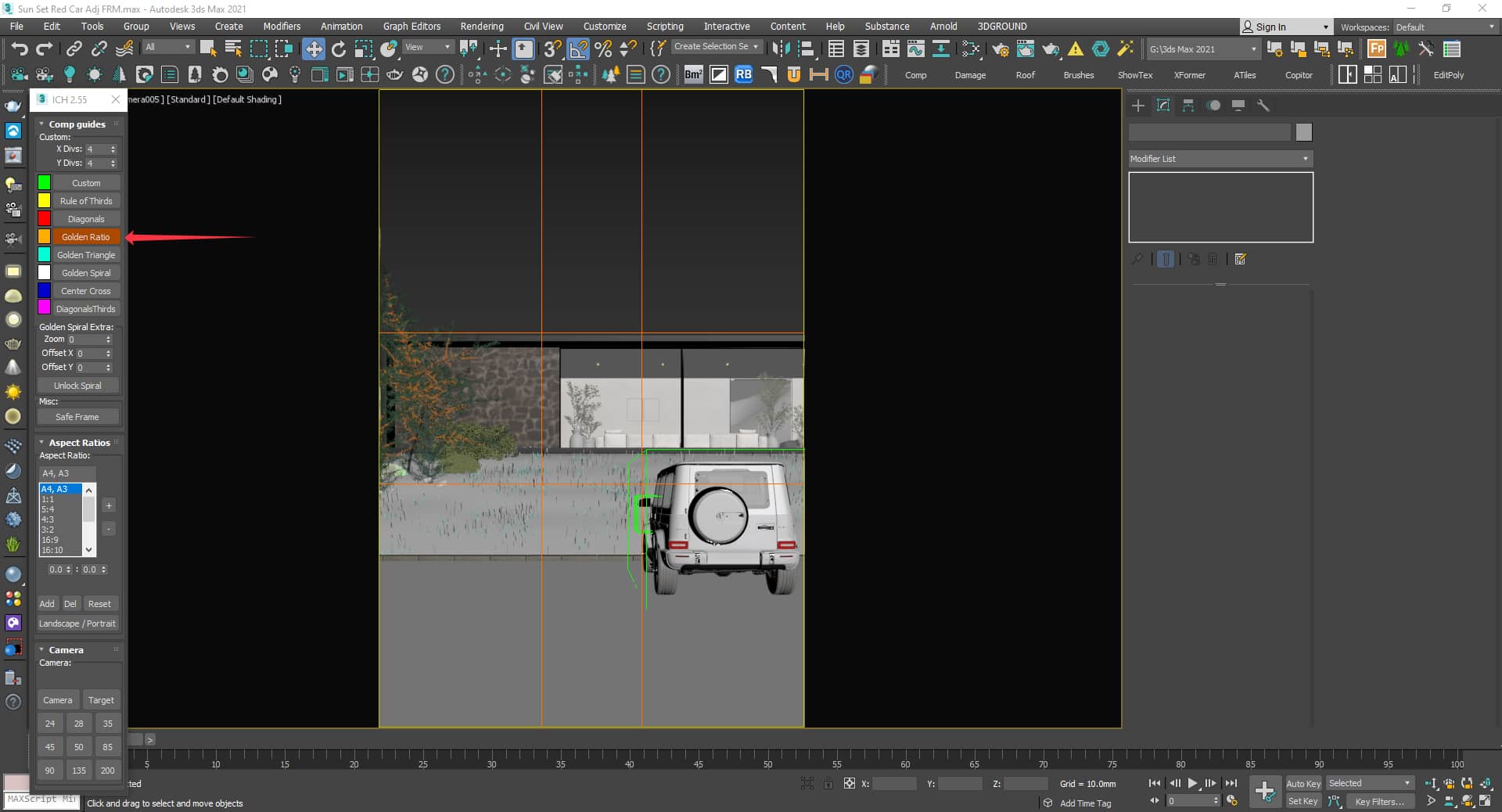Open the Modifier List dropdown

click(1220, 159)
